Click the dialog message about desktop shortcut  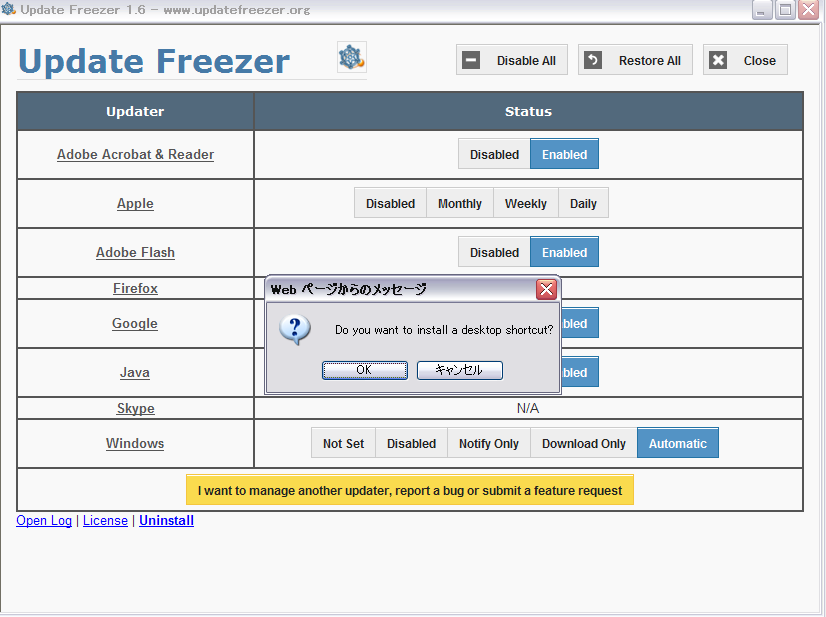[x=444, y=330]
